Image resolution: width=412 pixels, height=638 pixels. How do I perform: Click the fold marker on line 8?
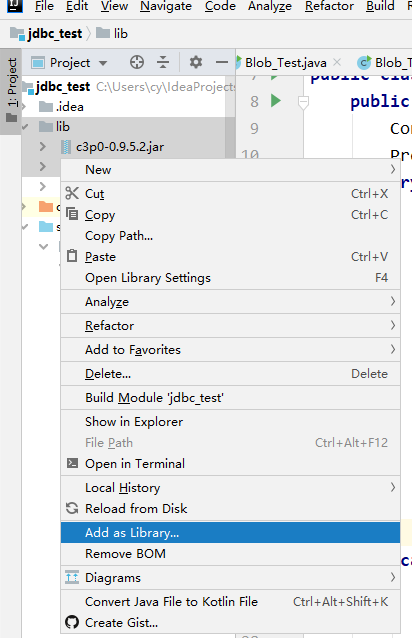(303, 102)
